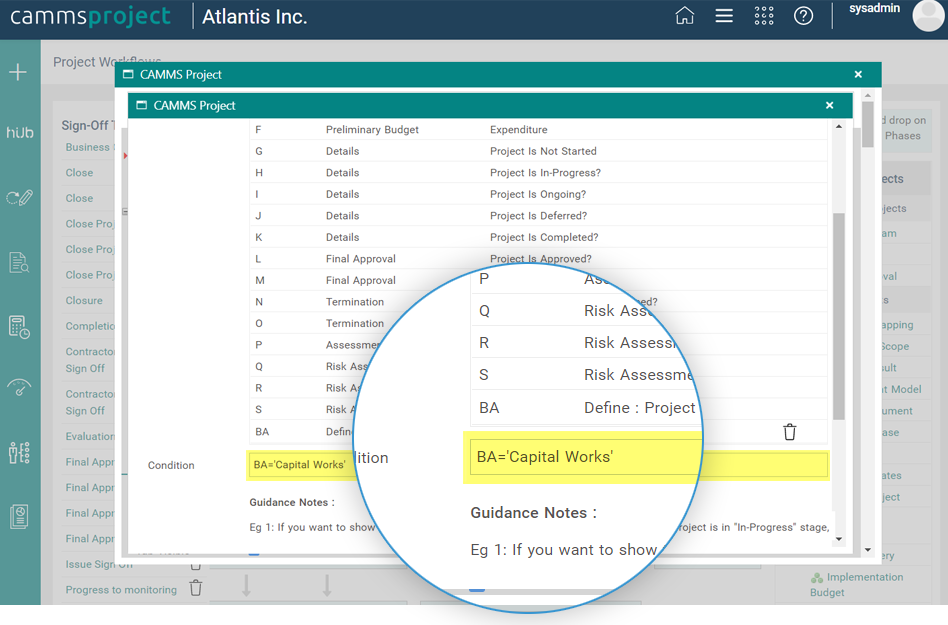This screenshot has height=625, width=948.
Task: Click the Condition input field
Action: (x=537, y=465)
